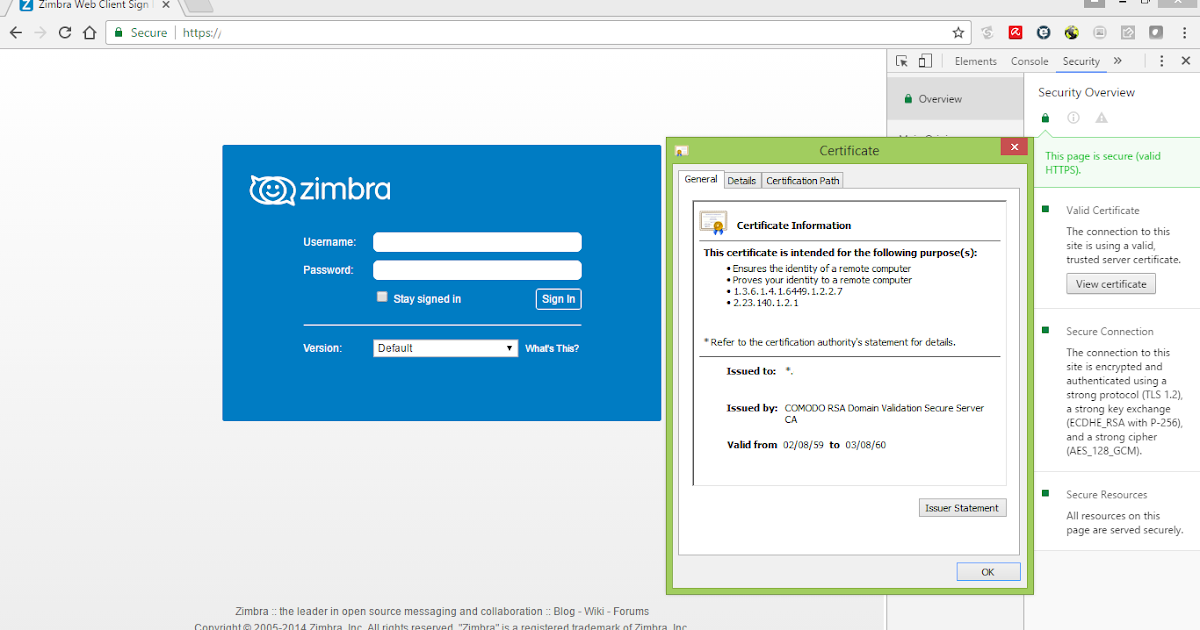The image size is (1200, 630).
Task: Open the Details tab of the Certificate dialog
Action: (x=742, y=180)
